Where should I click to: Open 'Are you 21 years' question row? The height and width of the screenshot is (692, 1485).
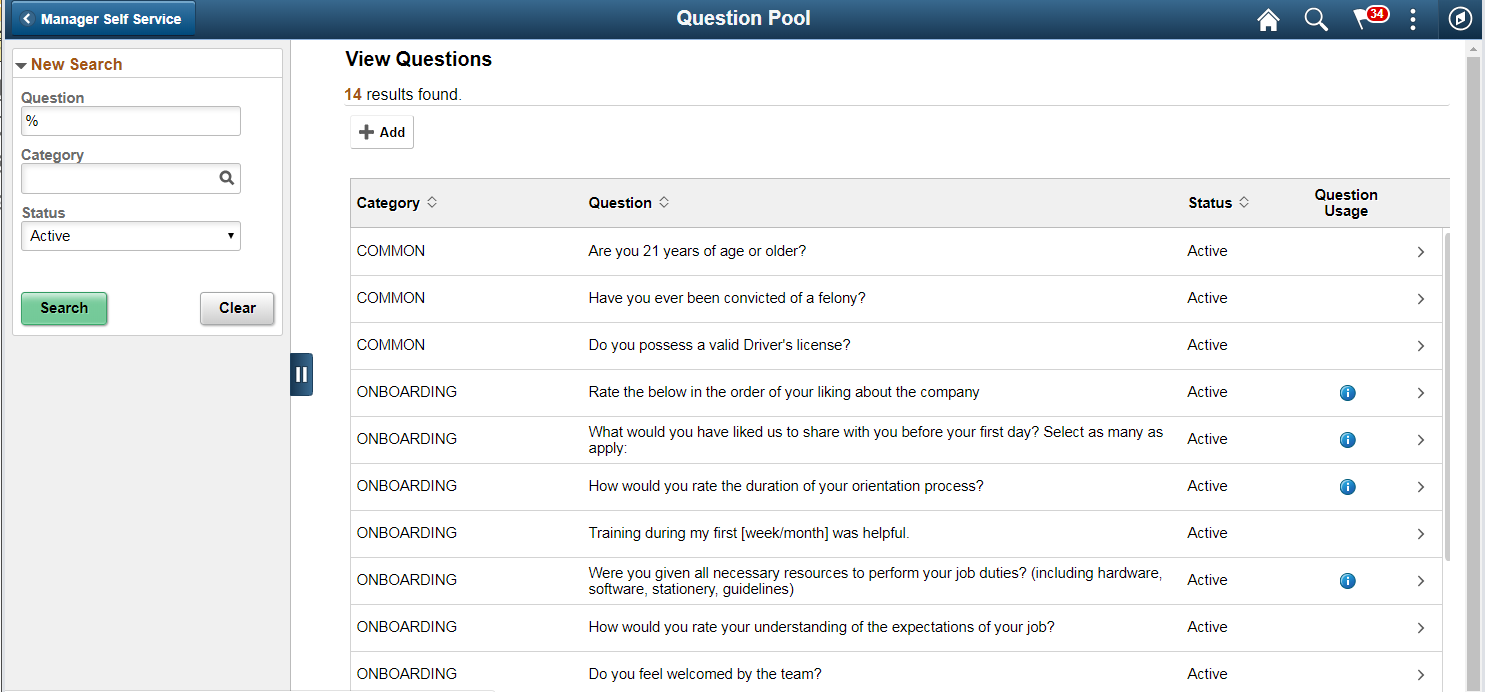click(x=1420, y=252)
